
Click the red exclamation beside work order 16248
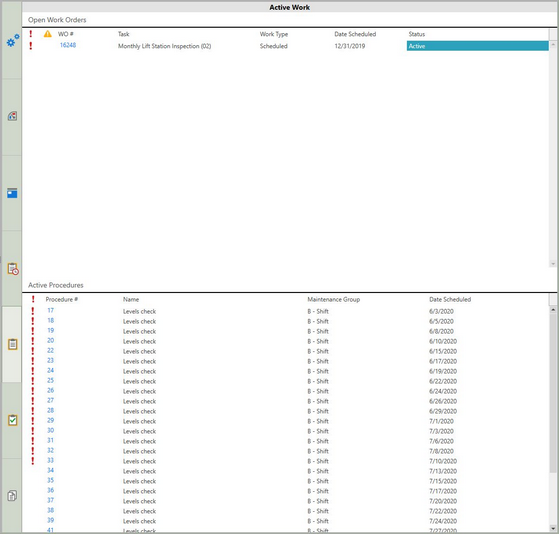(x=31, y=46)
